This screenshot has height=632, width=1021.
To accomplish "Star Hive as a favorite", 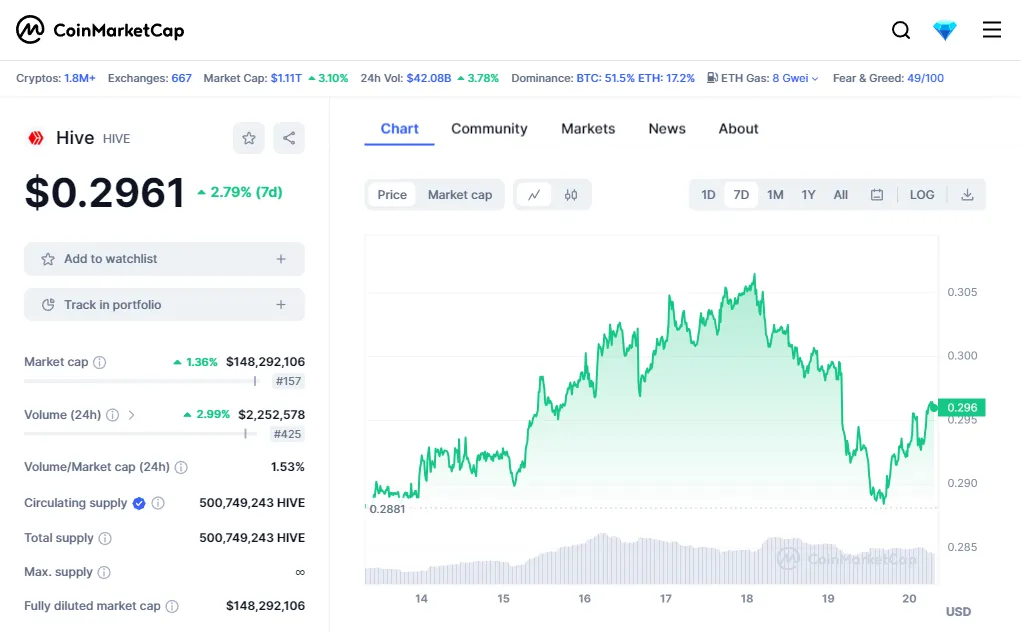I will coord(249,138).
